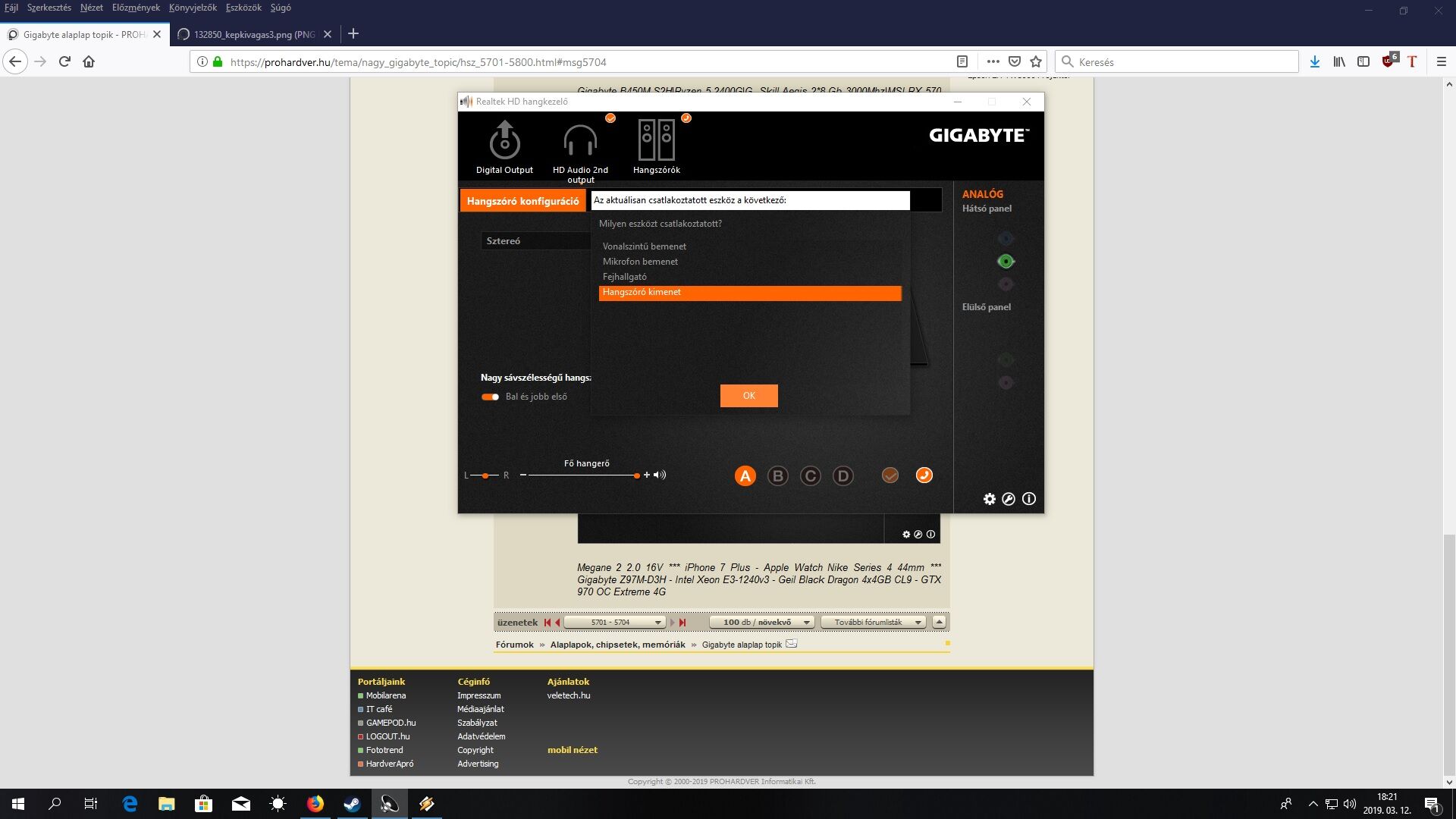Toggle reader view in address bar

click(962, 62)
